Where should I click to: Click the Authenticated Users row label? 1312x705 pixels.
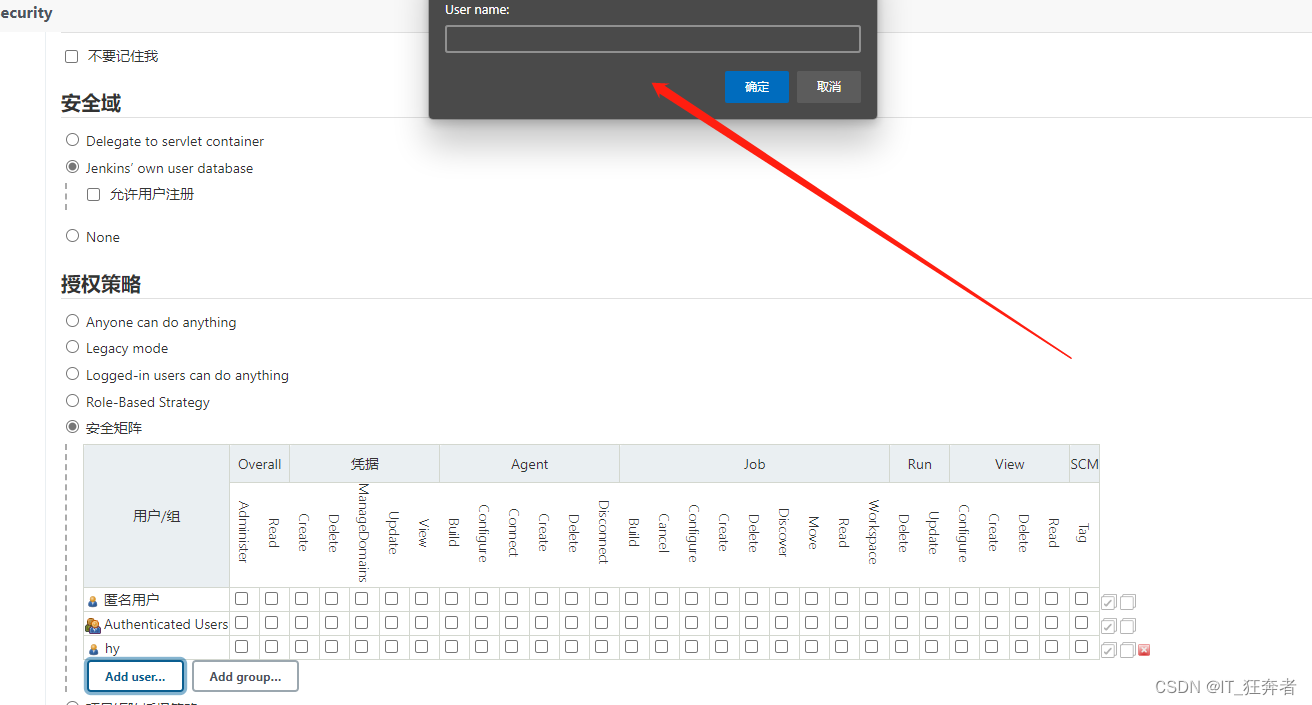pyautogui.click(x=166, y=624)
